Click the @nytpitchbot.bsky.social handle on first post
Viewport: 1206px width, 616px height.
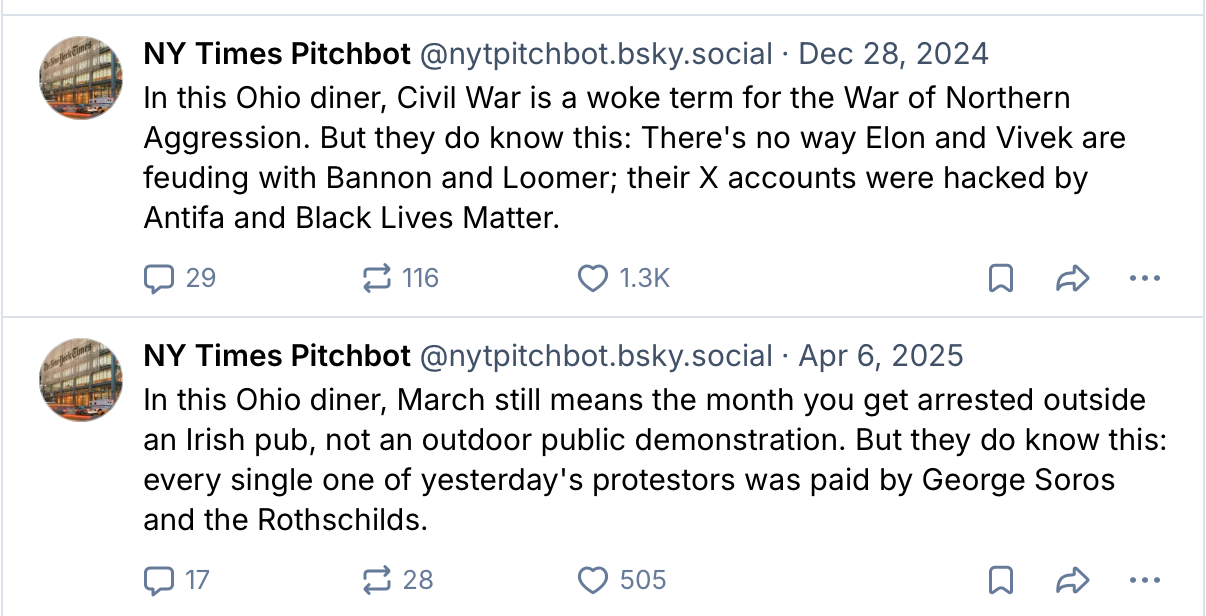tap(596, 53)
